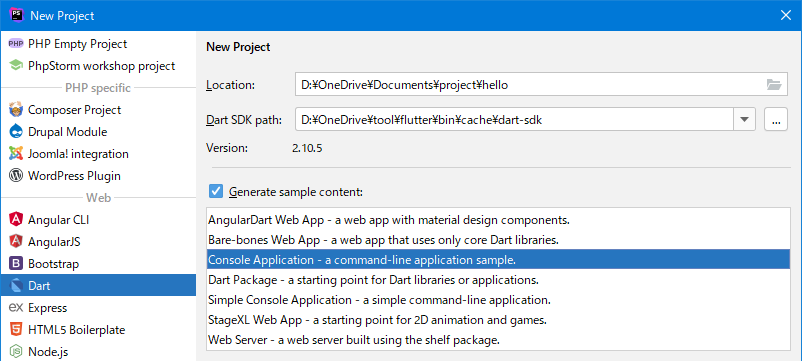
Task: Pick WordPress Plugin project type
Action: click(x=98, y=176)
